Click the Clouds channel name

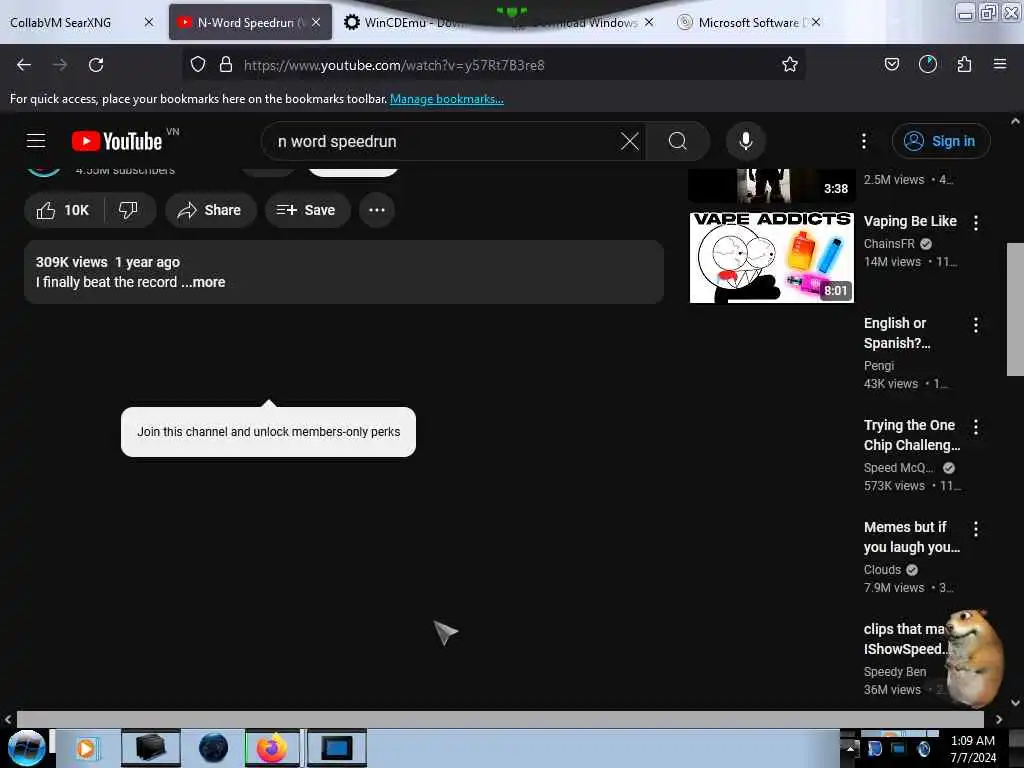point(882,569)
